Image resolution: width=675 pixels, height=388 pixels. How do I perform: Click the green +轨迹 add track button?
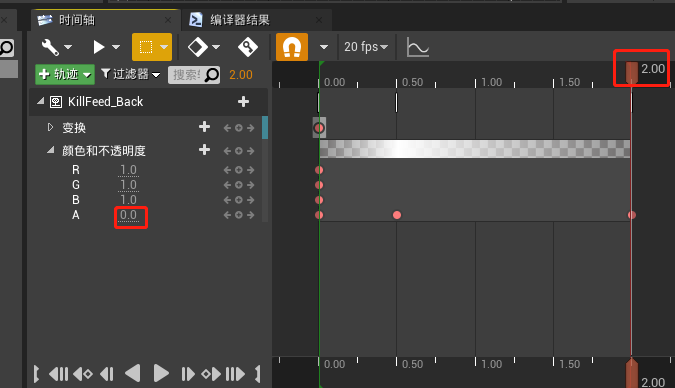[65, 74]
